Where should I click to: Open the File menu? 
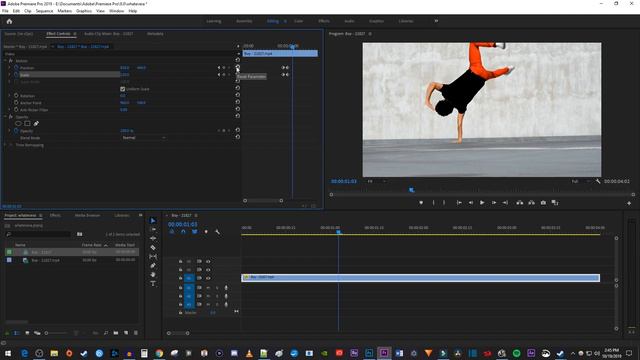click(5, 11)
